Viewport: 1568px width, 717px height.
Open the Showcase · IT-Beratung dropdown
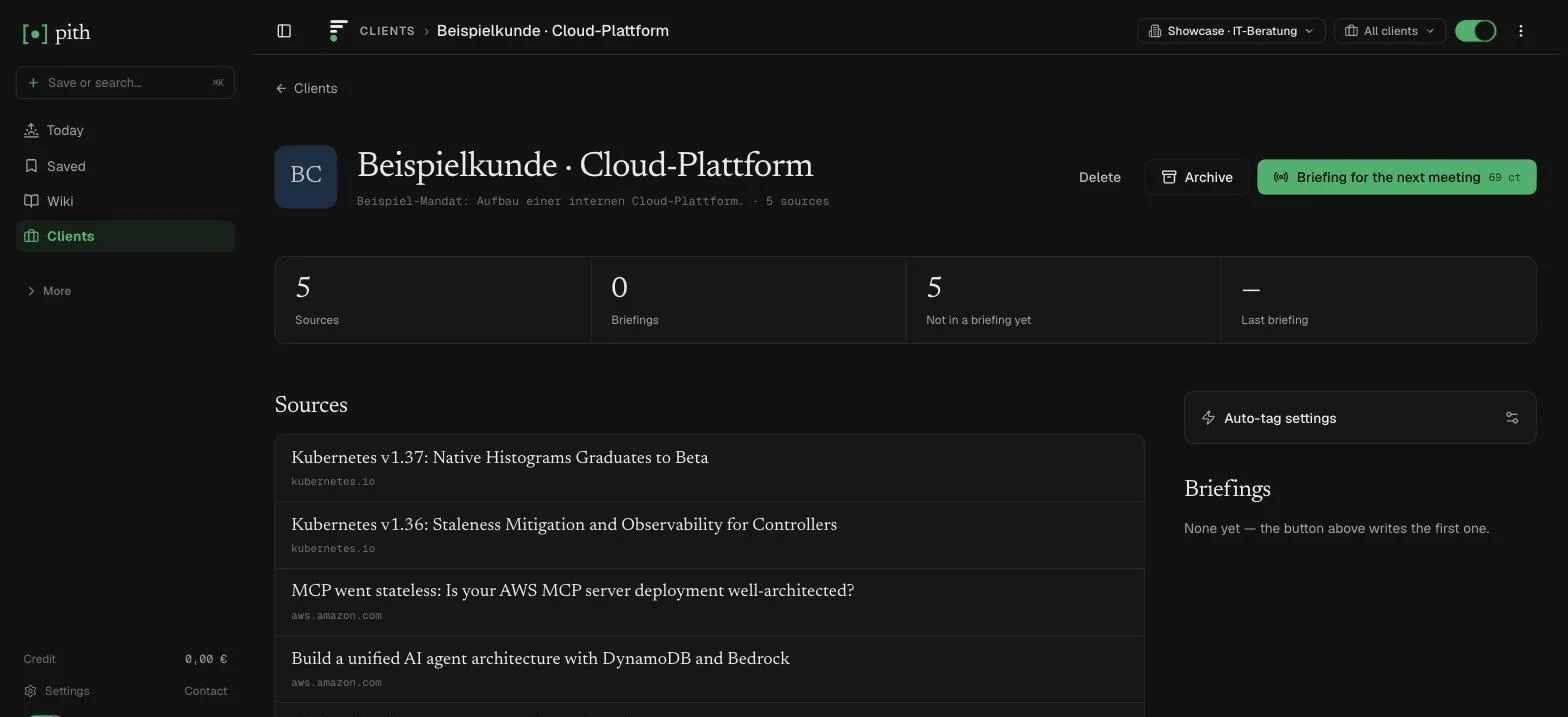point(1231,31)
